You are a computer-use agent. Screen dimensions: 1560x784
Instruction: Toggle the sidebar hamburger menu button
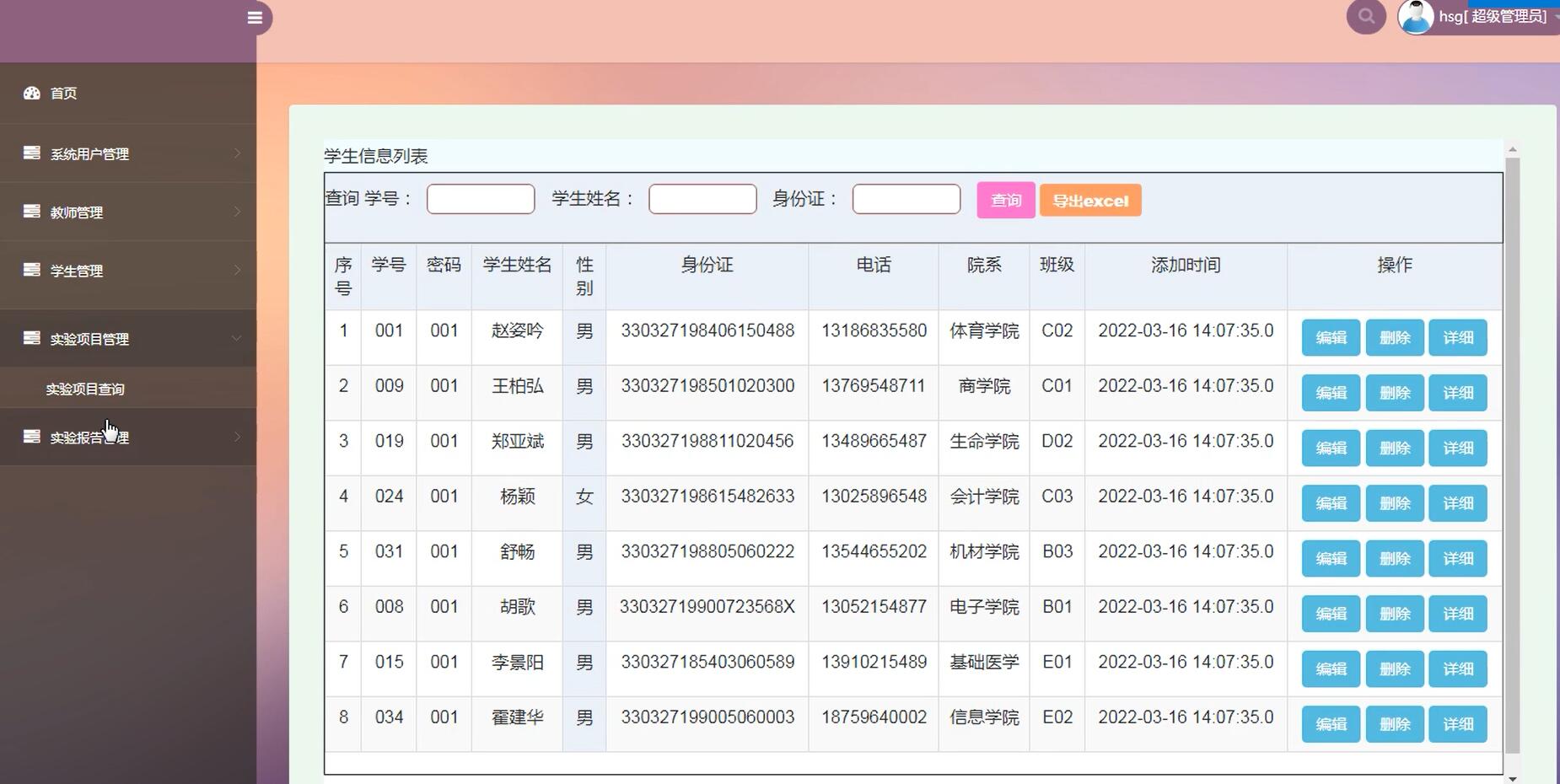pos(255,18)
